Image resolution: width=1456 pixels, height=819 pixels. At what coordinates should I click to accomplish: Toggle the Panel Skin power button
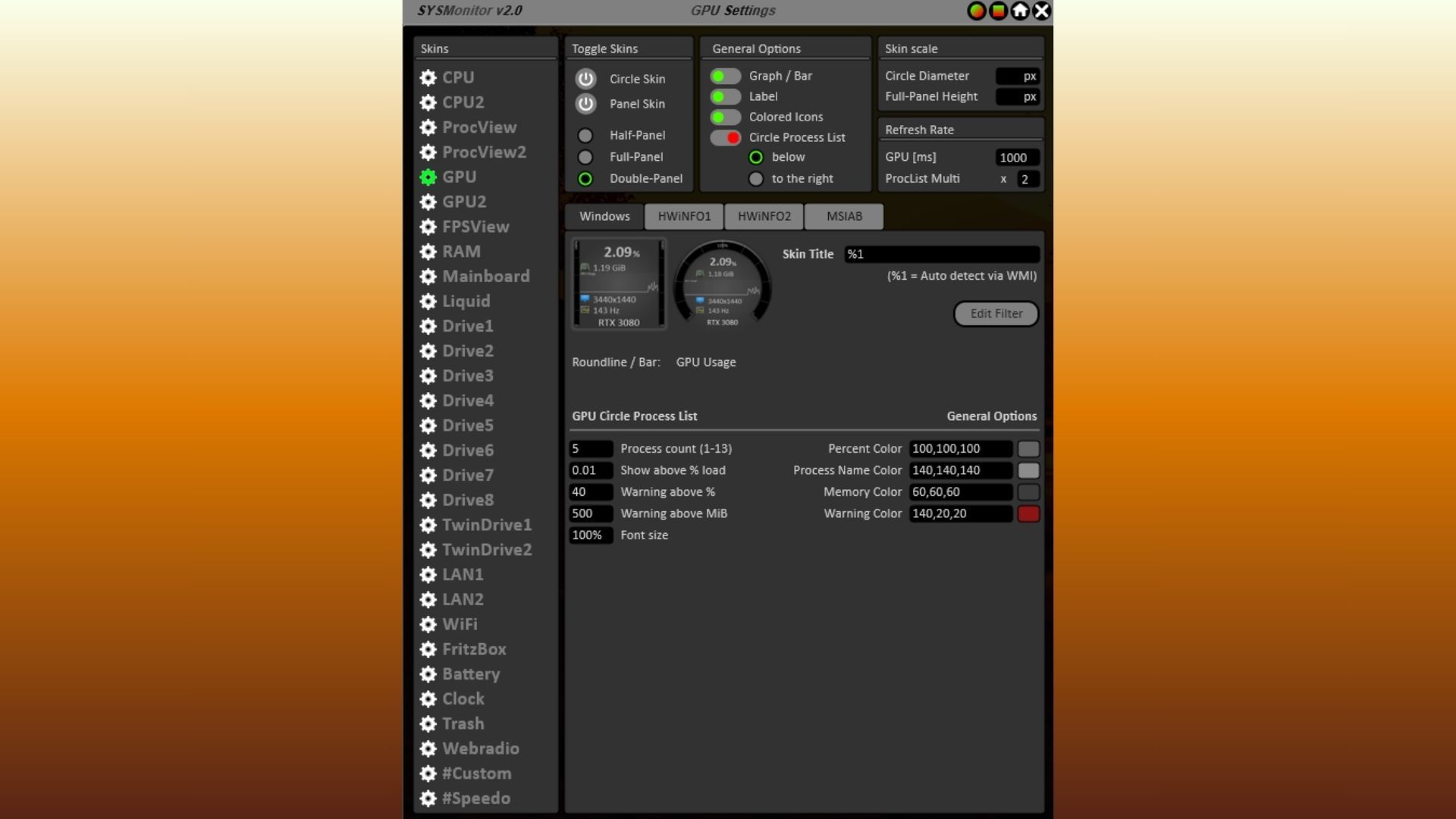click(585, 104)
